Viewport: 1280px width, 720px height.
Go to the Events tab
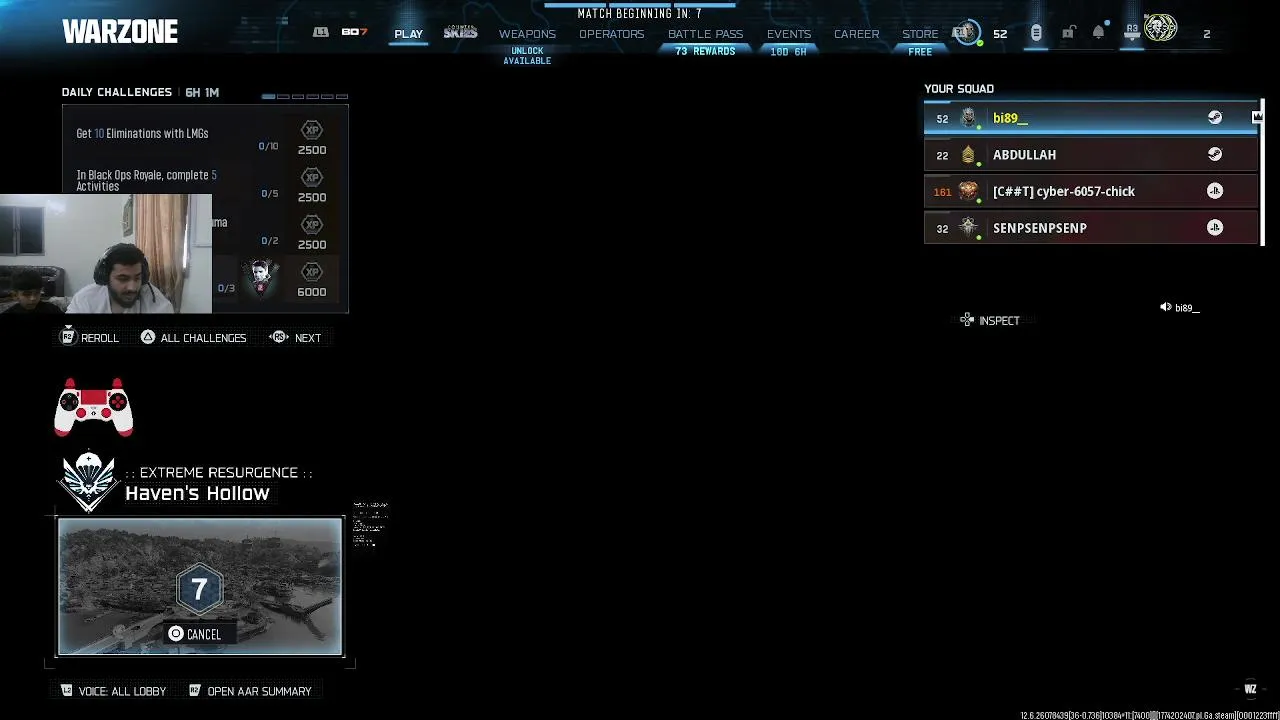coord(788,34)
